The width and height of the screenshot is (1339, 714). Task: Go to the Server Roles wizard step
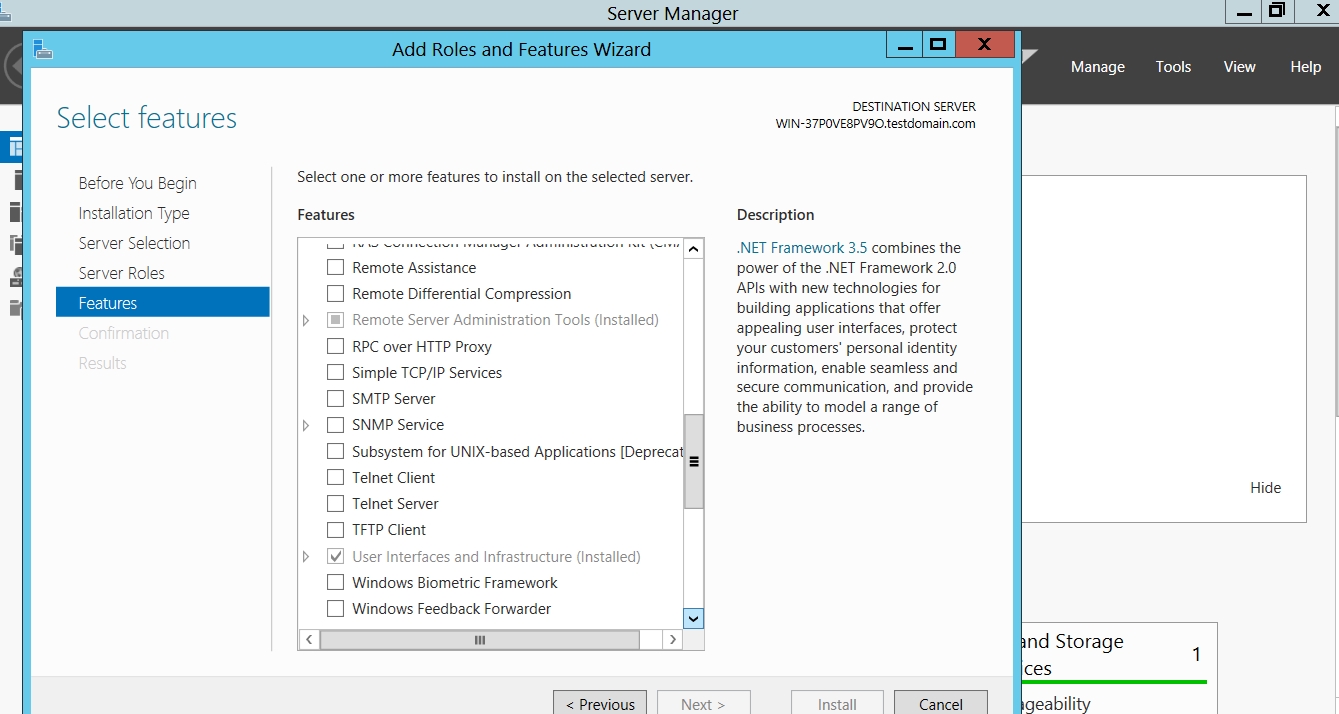121,273
